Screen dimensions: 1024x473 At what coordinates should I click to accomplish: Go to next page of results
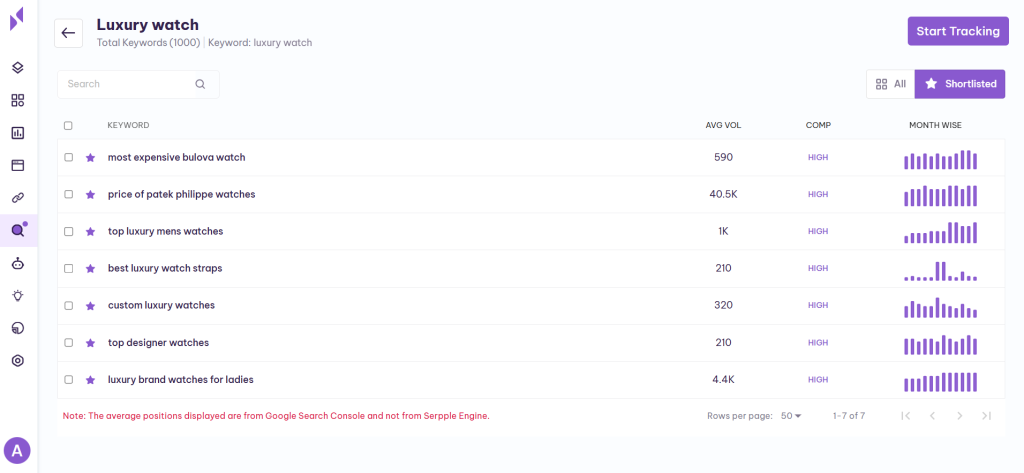(x=959, y=416)
